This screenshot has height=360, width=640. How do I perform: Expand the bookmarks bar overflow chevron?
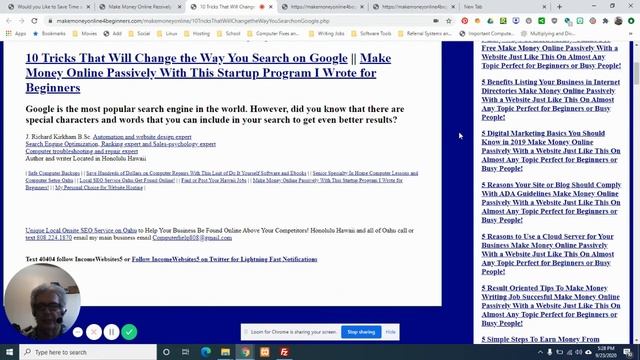(x=631, y=34)
